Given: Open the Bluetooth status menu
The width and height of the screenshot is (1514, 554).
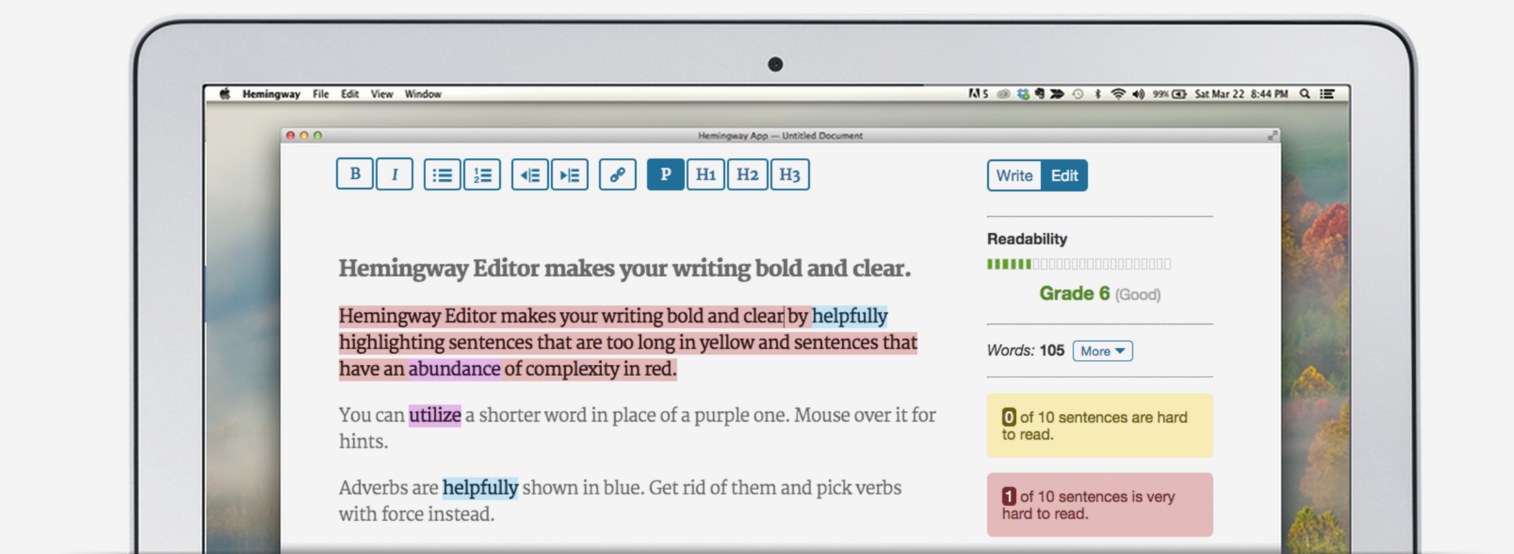Looking at the screenshot, I should tap(1098, 94).
